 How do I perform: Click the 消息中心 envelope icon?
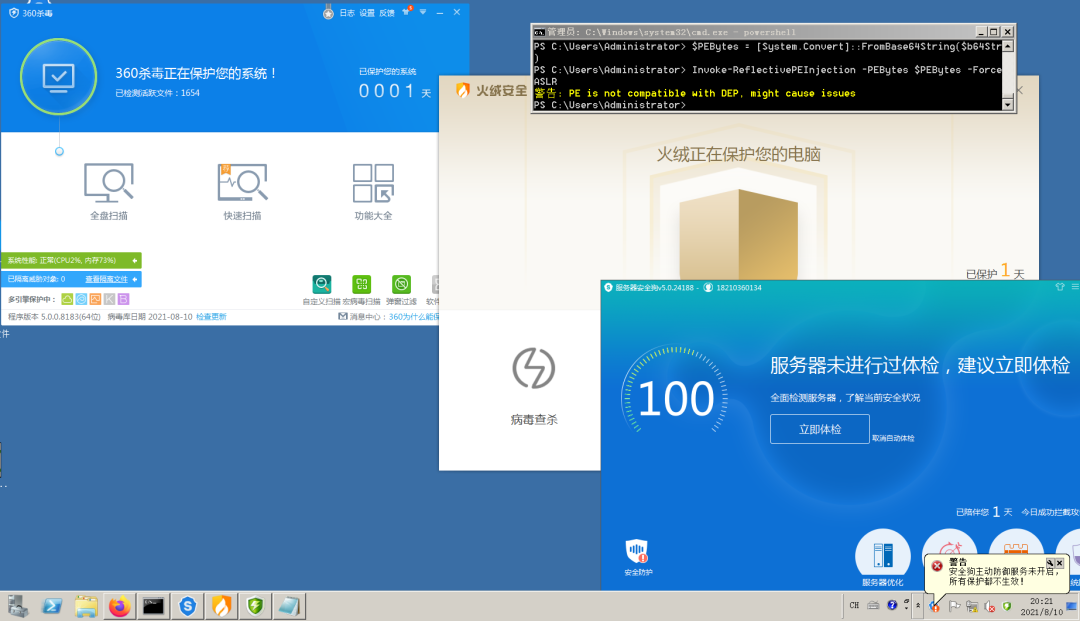(x=342, y=317)
